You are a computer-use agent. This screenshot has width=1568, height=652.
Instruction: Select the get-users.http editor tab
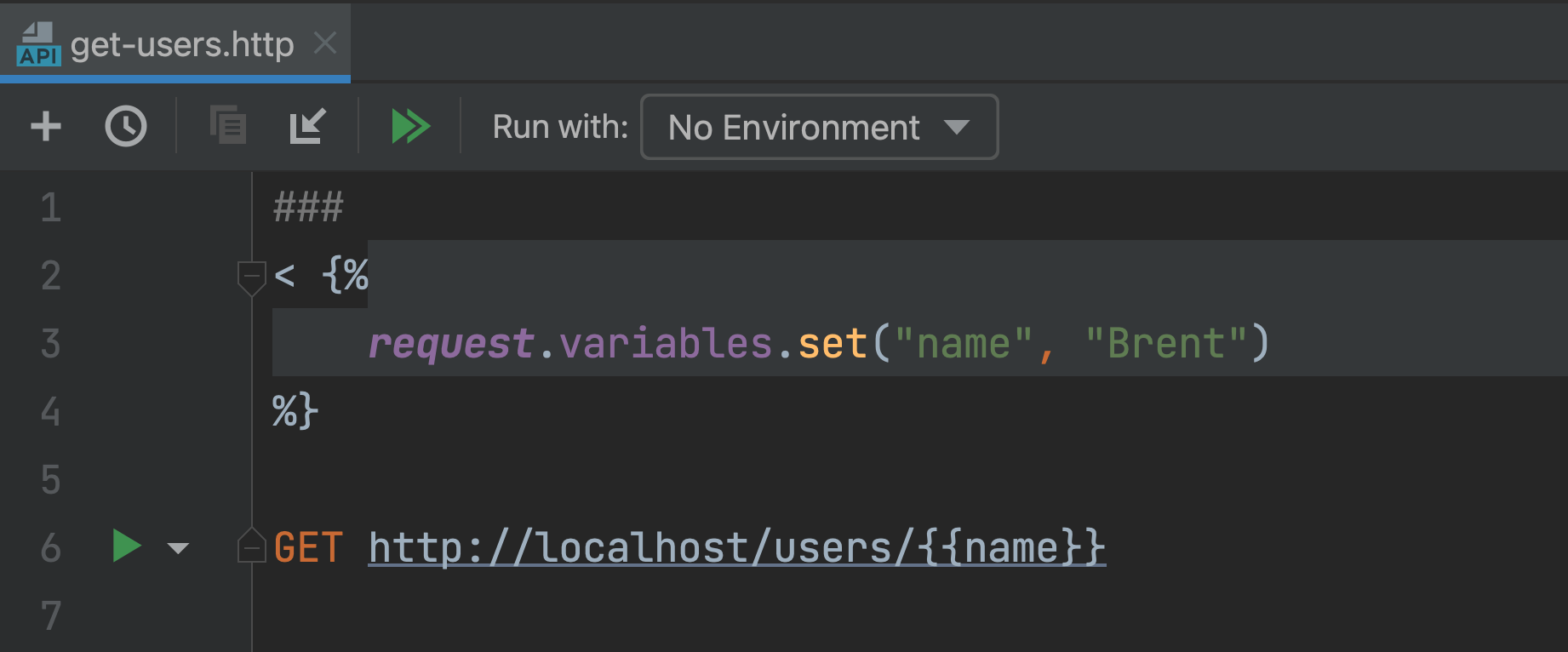pyautogui.click(x=181, y=44)
